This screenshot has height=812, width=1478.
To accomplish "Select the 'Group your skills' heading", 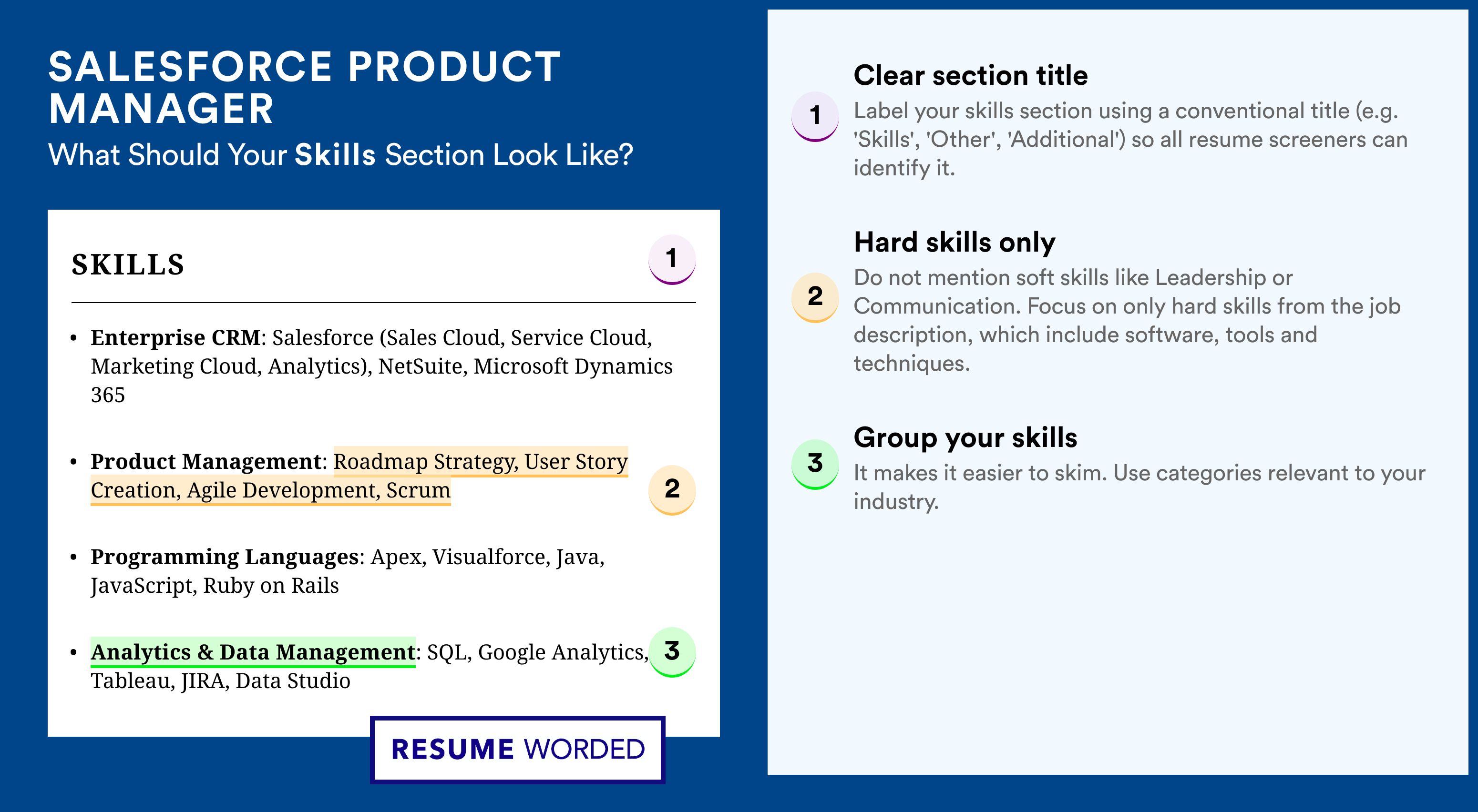I will tap(965, 437).
